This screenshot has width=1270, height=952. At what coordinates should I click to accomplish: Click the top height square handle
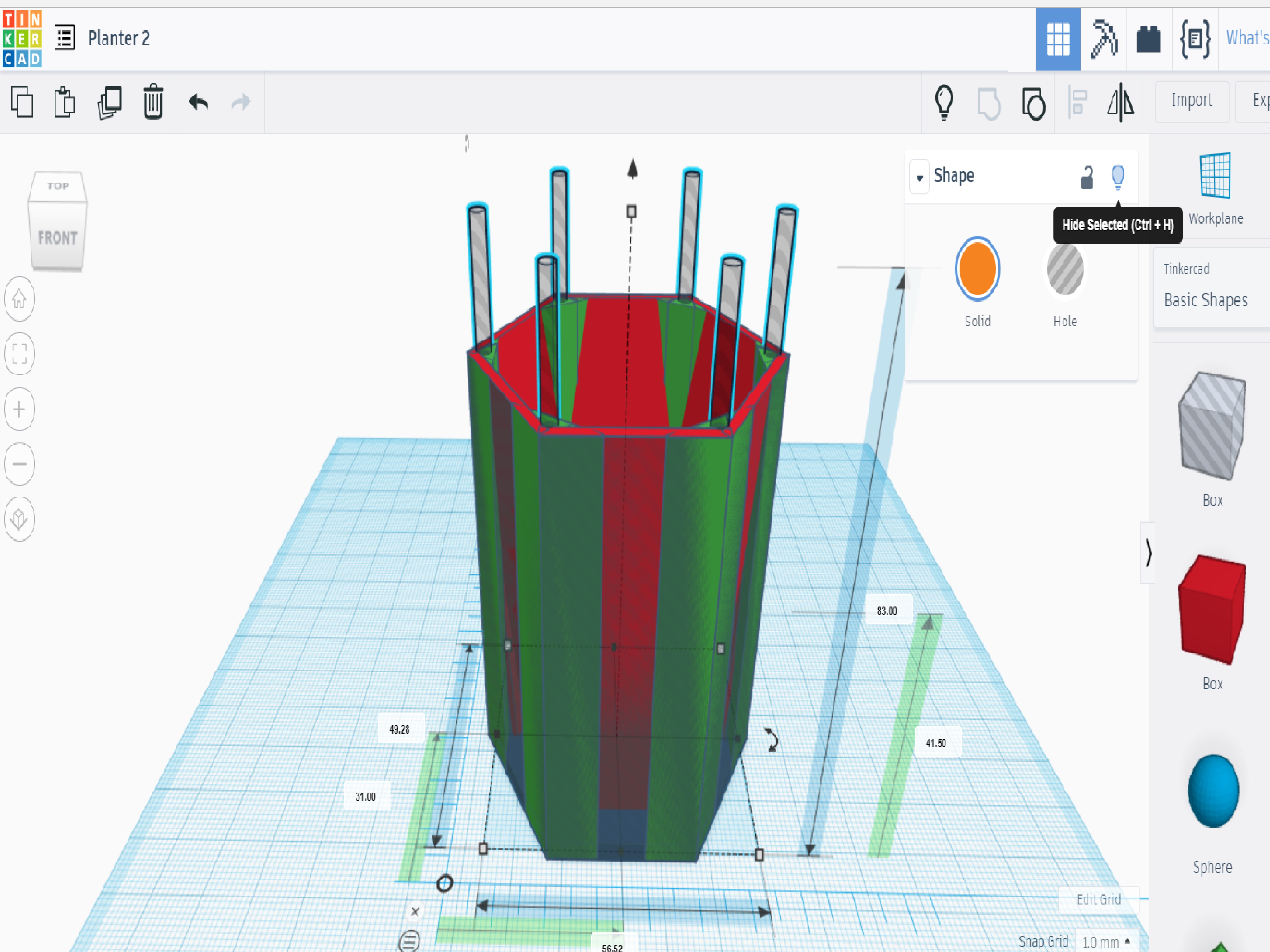(631, 212)
